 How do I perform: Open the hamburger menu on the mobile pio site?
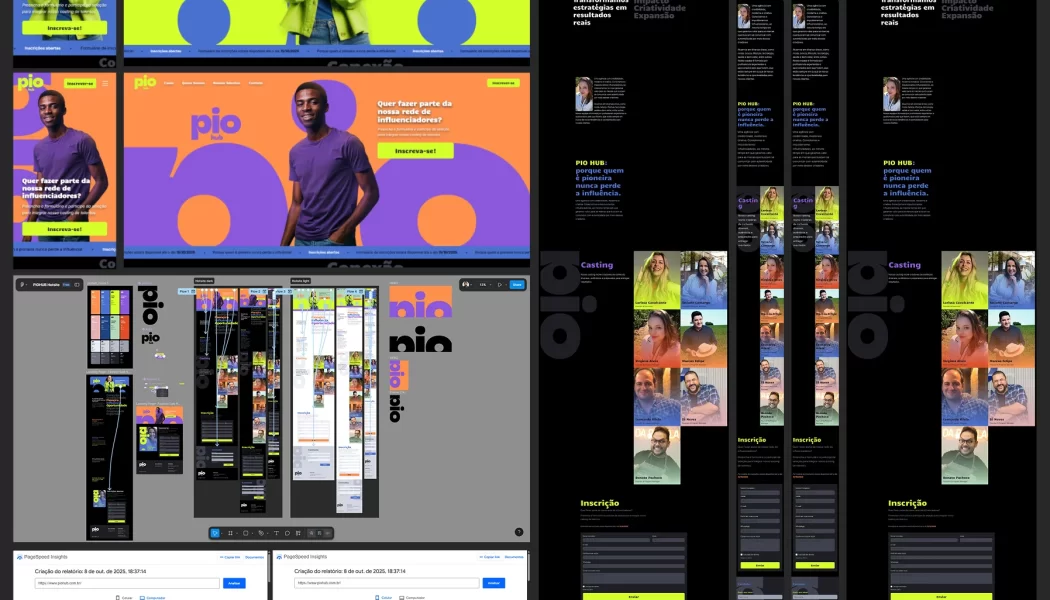tap(105, 83)
